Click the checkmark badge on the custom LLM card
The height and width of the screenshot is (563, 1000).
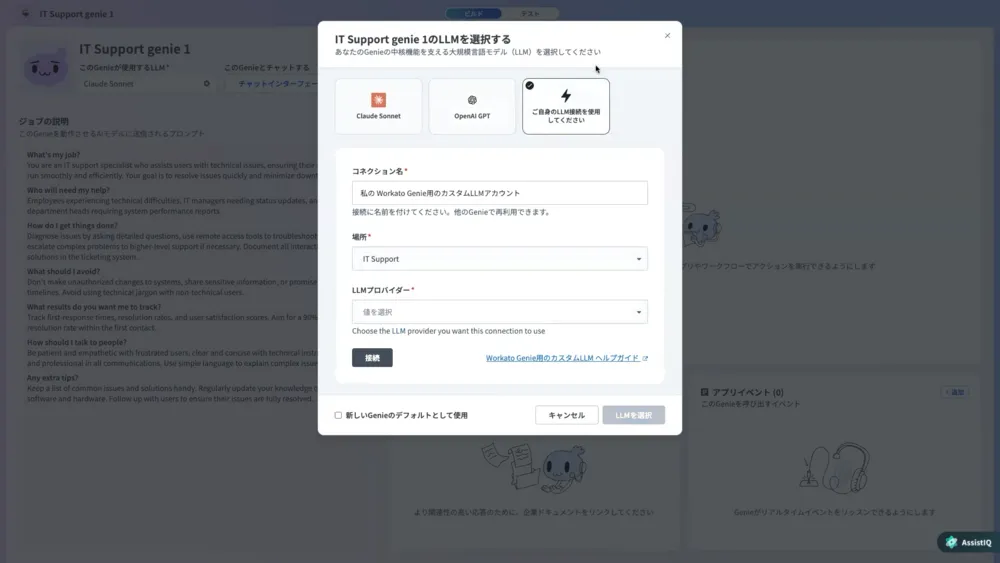pyautogui.click(x=529, y=85)
